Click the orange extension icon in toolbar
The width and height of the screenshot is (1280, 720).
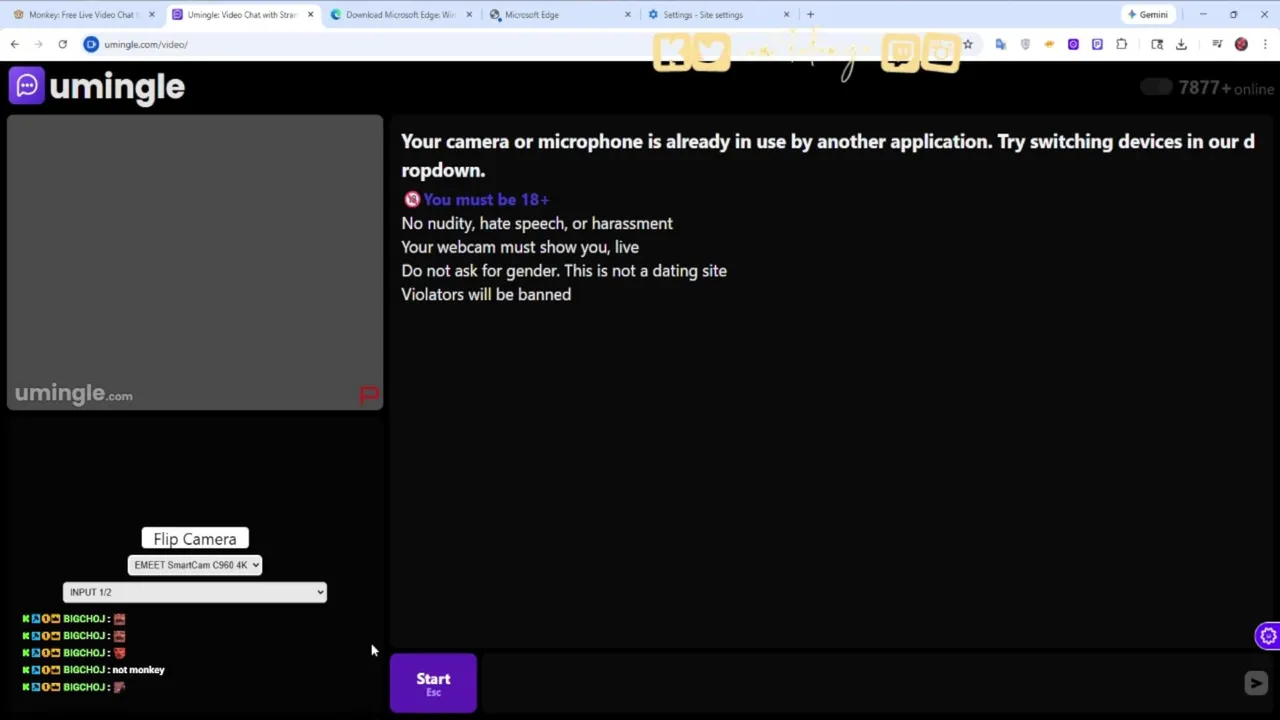click(x=1049, y=44)
